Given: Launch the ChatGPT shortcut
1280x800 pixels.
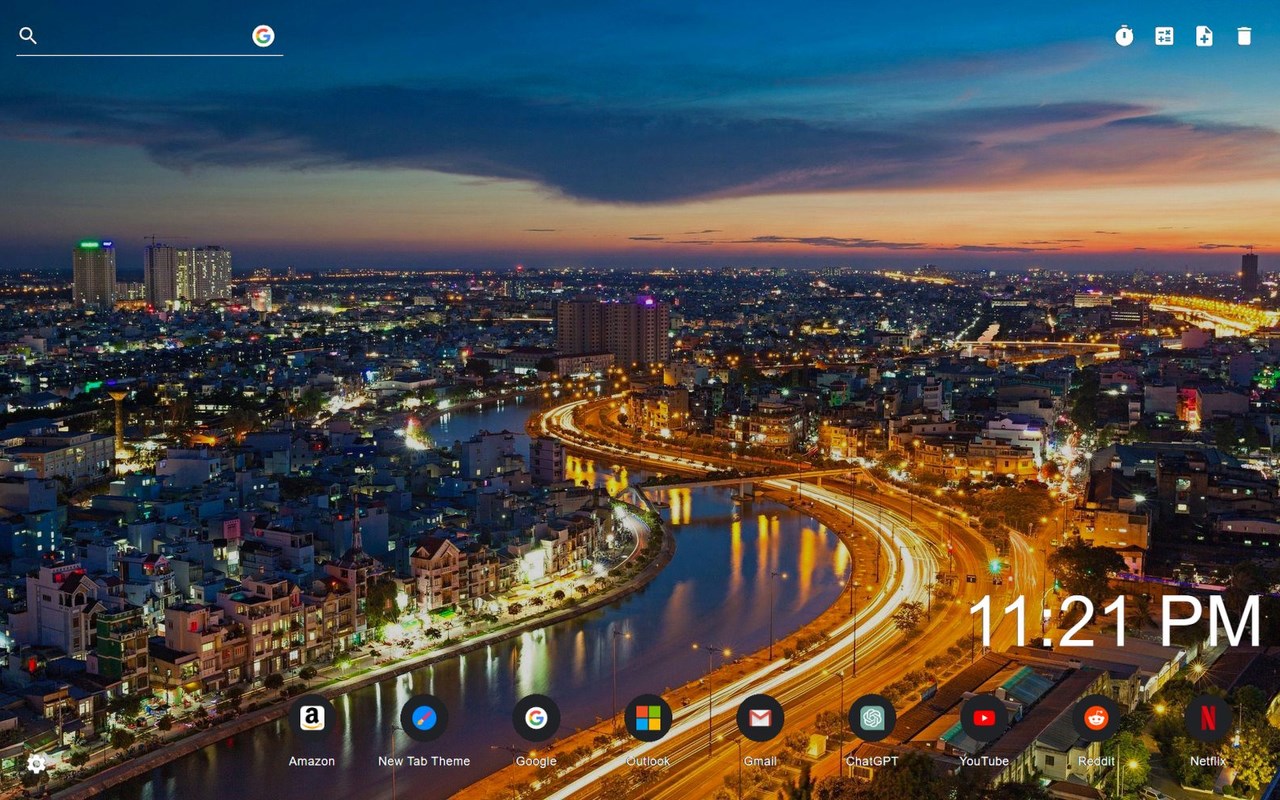Looking at the screenshot, I should click(872, 718).
